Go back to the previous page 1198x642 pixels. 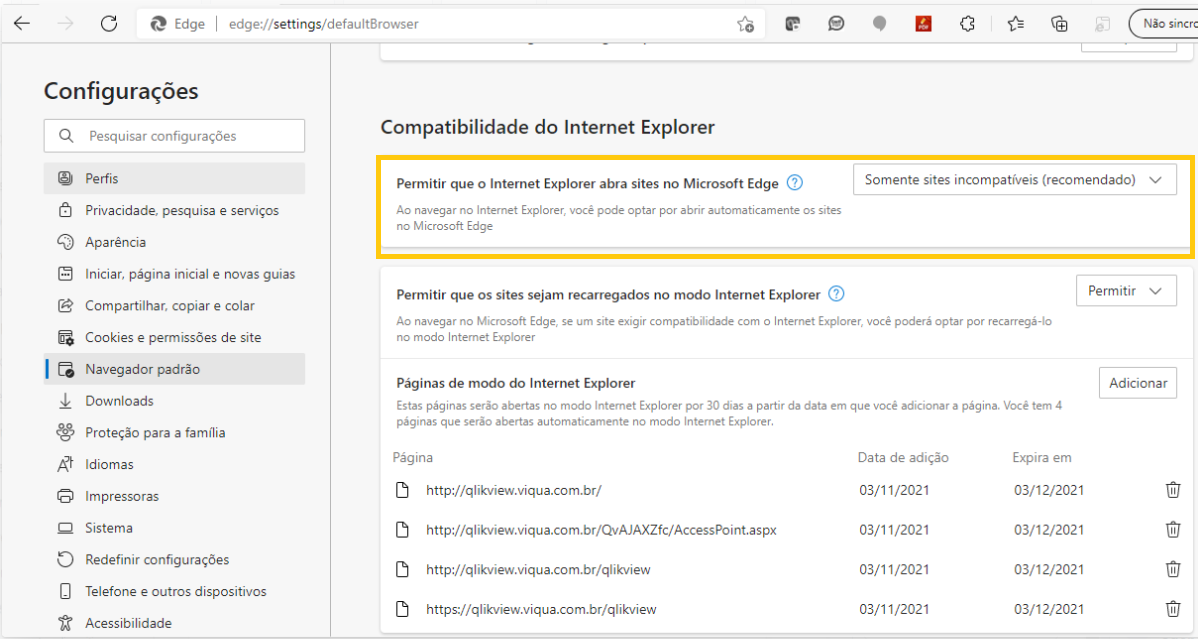click(x=22, y=24)
